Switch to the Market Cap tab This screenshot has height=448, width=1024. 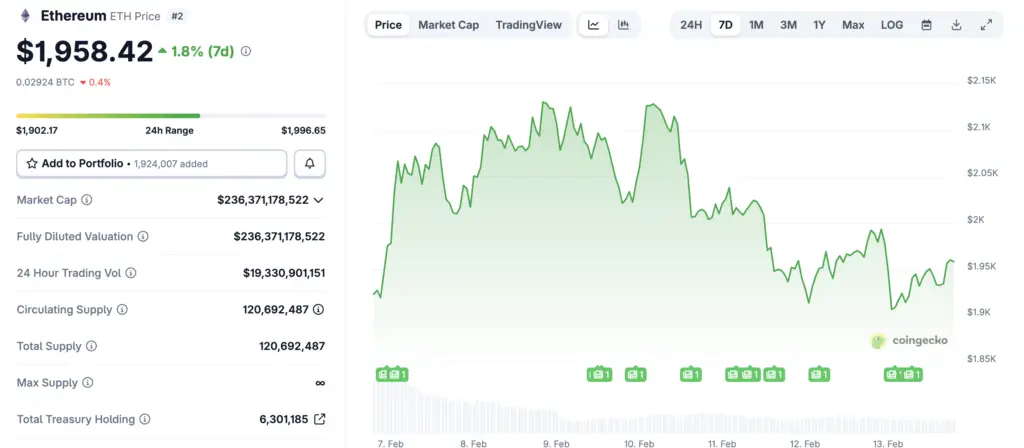click(x=448, y=25)
